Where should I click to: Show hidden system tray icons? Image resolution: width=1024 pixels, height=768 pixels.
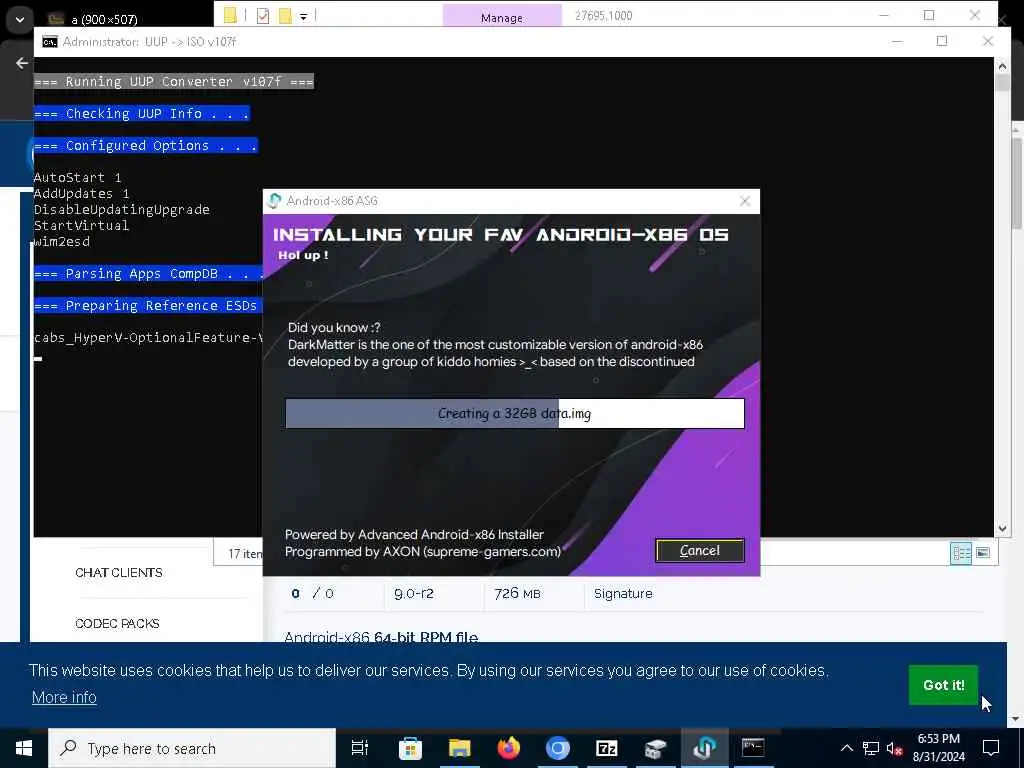coord(846,748)
